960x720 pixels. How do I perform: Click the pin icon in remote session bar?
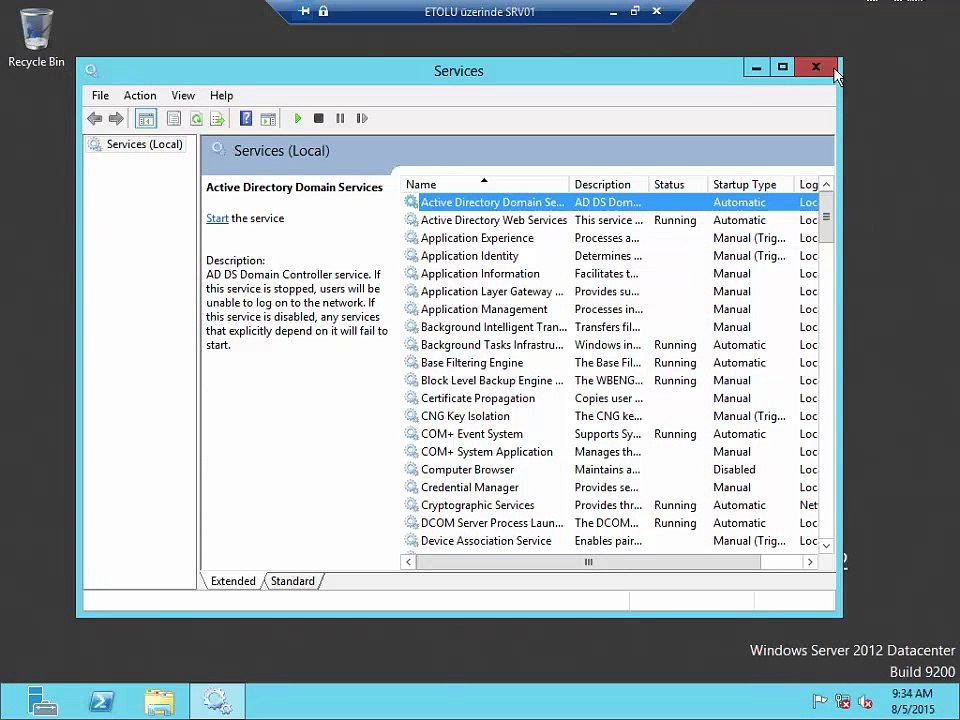tap(304, 11)
